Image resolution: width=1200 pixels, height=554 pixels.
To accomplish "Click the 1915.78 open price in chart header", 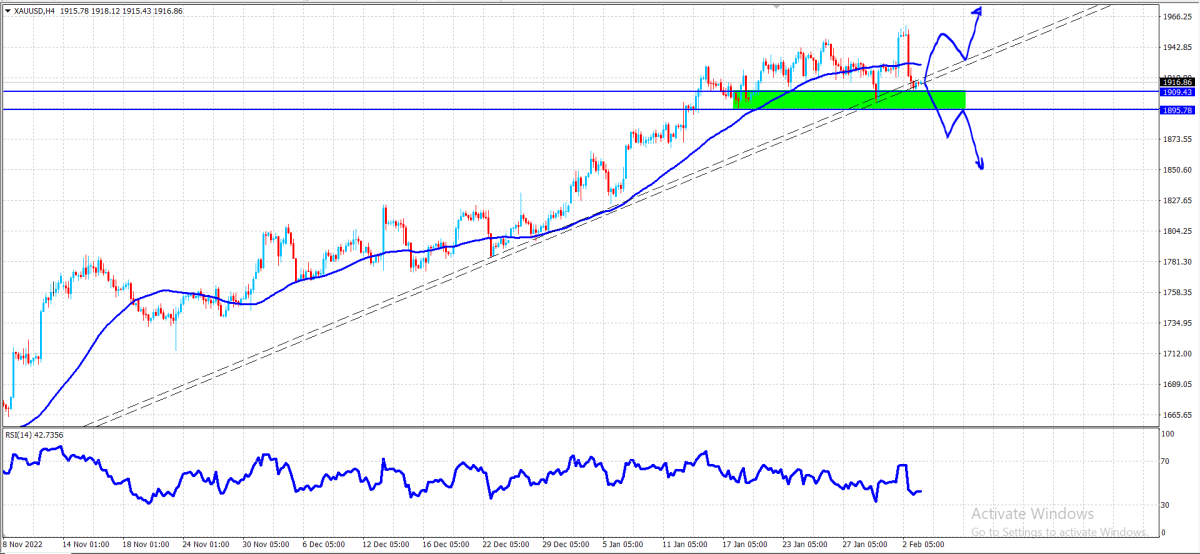I will pos(73,9).
